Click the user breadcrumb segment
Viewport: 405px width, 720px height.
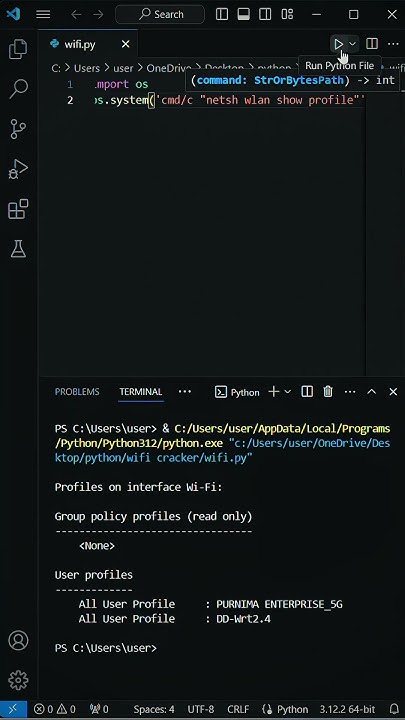[x=123, y=68]
